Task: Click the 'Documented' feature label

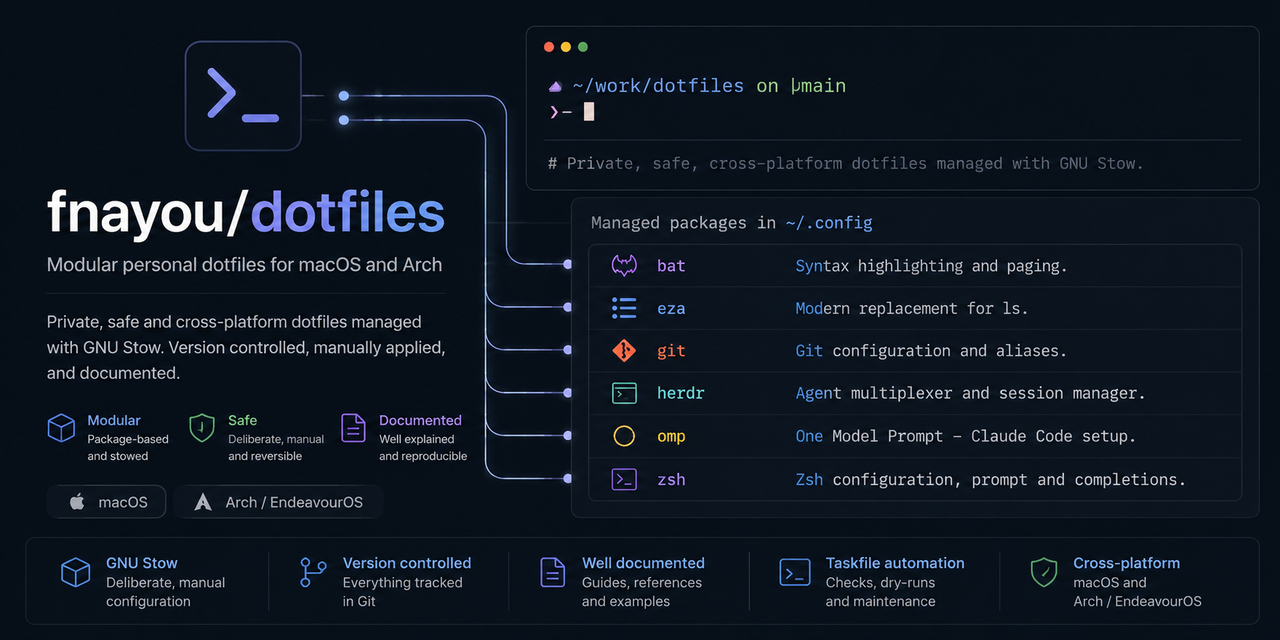Action: 420,420
